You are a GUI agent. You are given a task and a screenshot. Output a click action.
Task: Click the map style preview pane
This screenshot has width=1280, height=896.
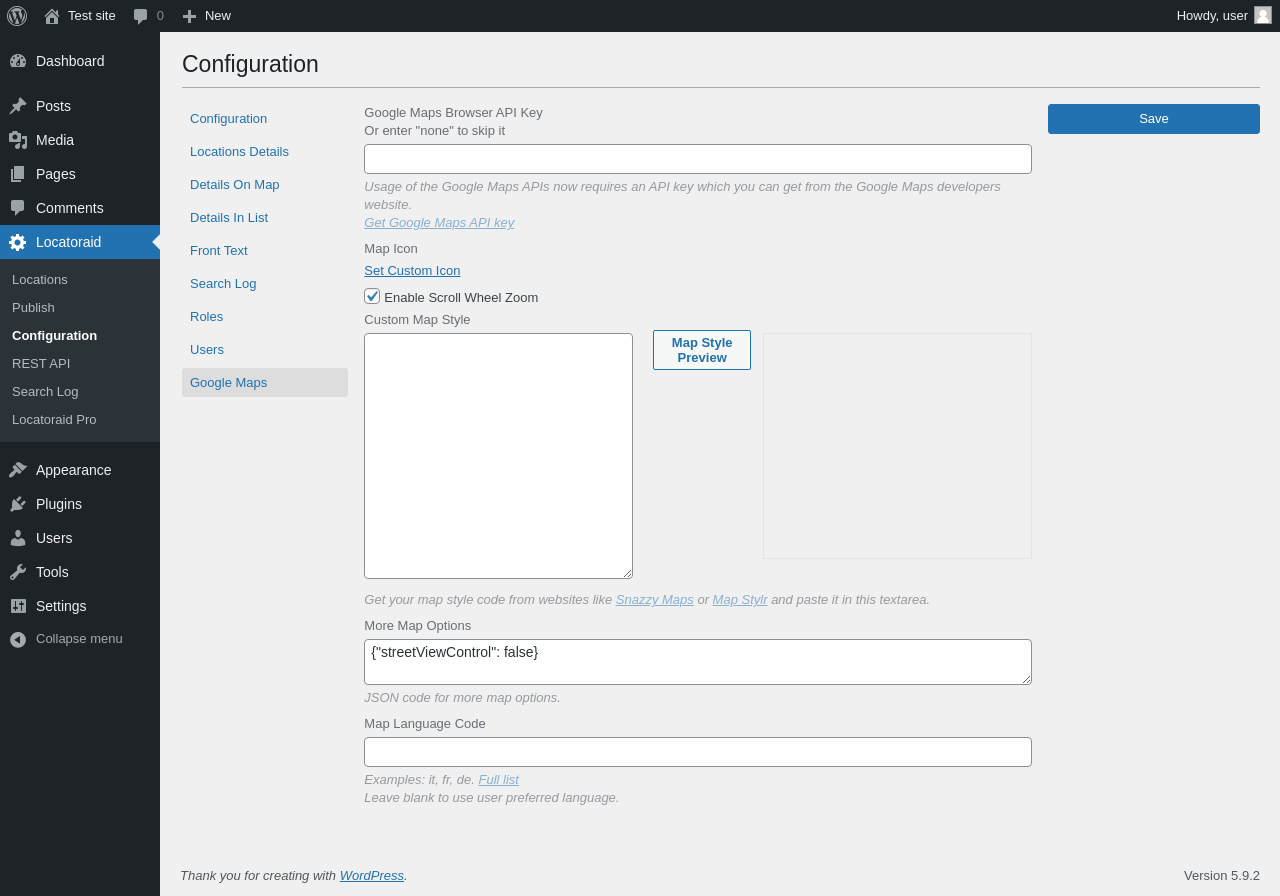pyautogui.click(x=897, y=446)
